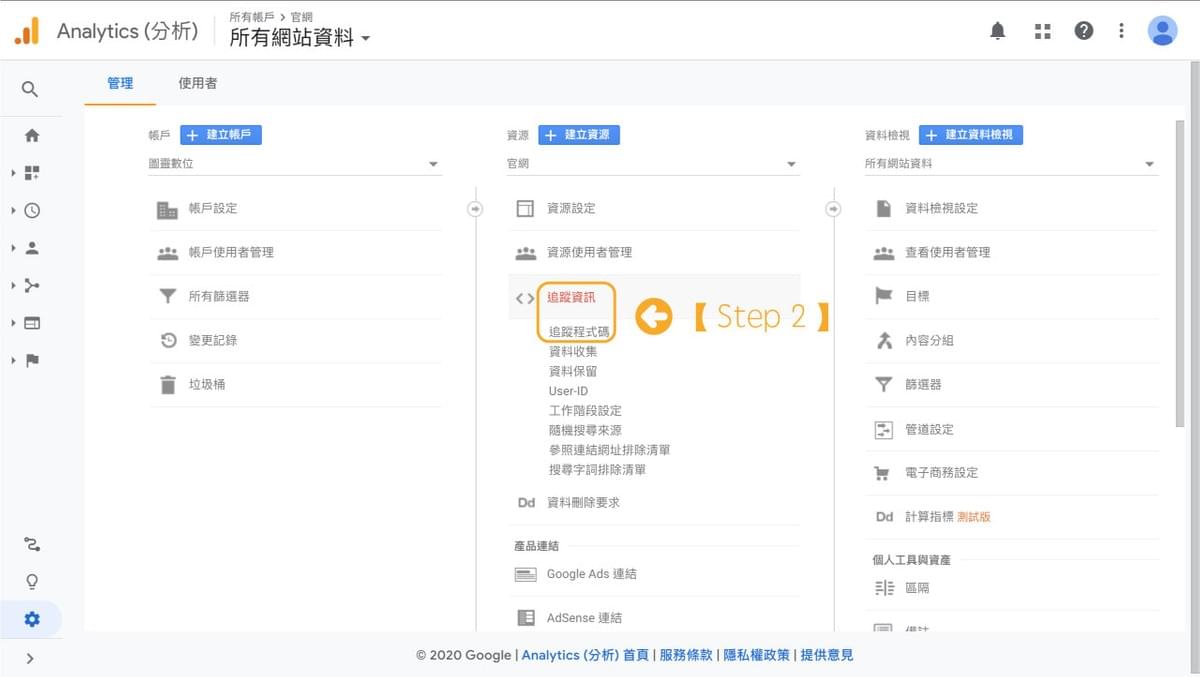Open Acquisition branching icon in sidebar
The height and width of the screenshot is (677, 1200).
point(32,286)
